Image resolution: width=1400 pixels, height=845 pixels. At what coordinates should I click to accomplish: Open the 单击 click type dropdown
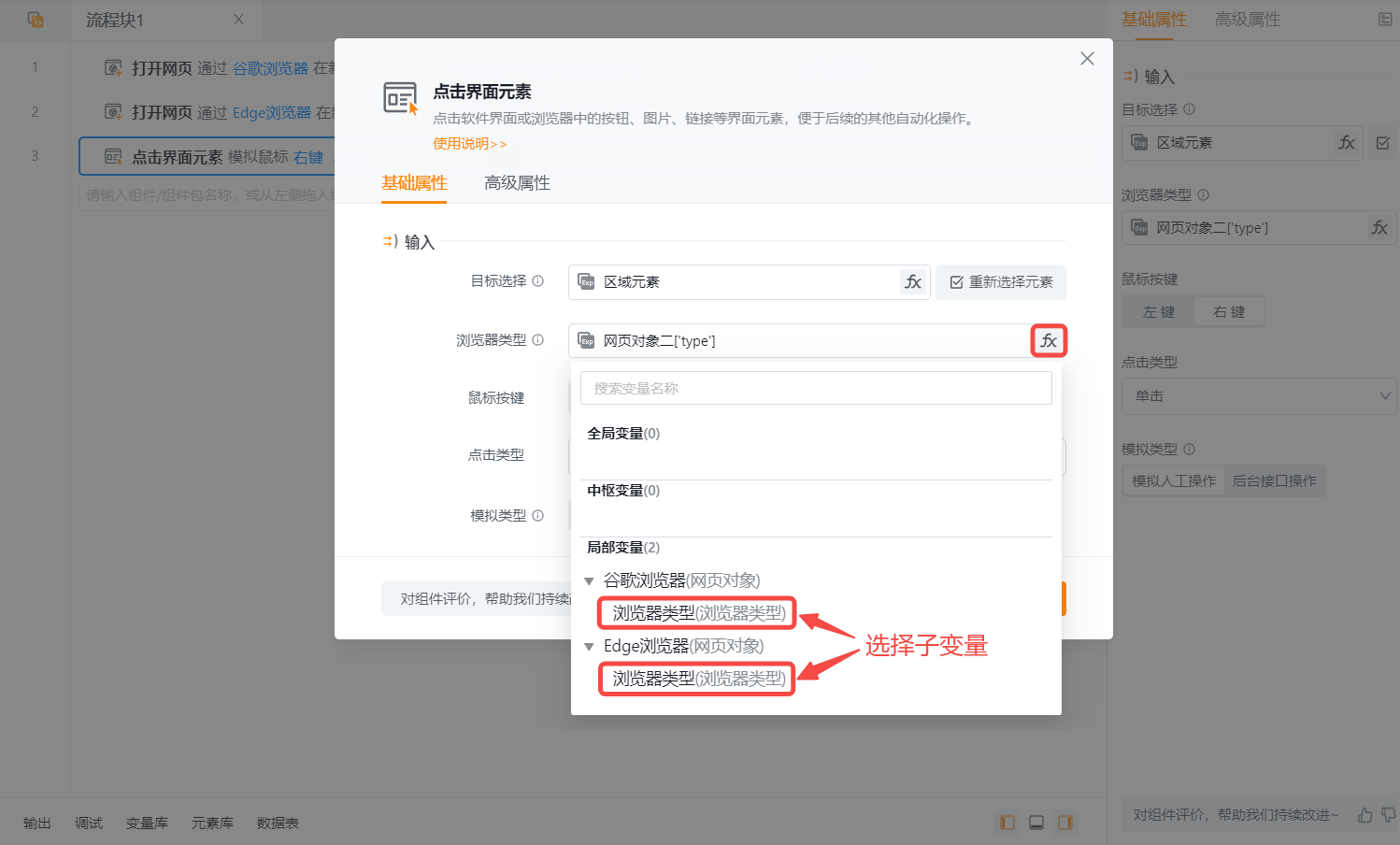point(1258,396)
